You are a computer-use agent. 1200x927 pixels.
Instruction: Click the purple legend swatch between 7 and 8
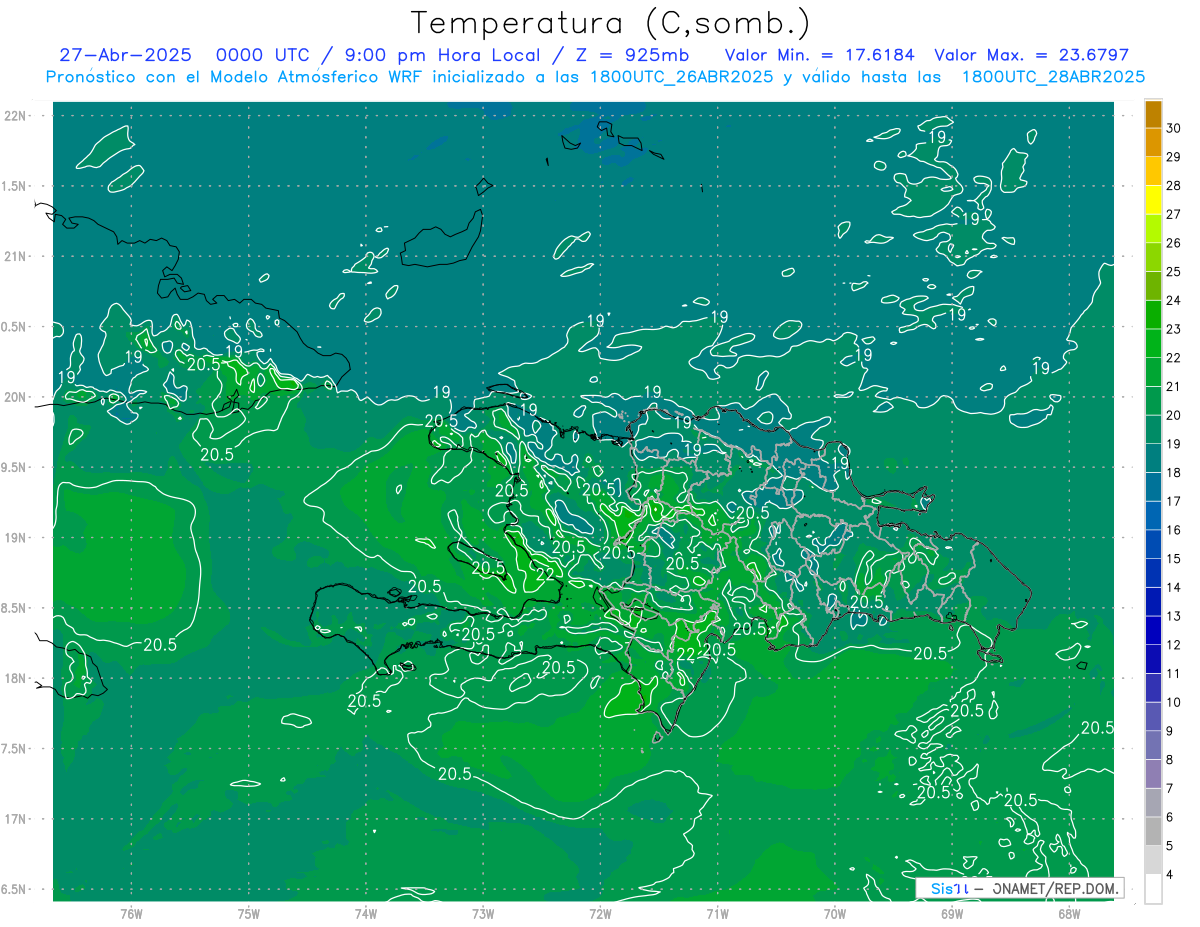pyautogui.click(x=1153, y=774)
